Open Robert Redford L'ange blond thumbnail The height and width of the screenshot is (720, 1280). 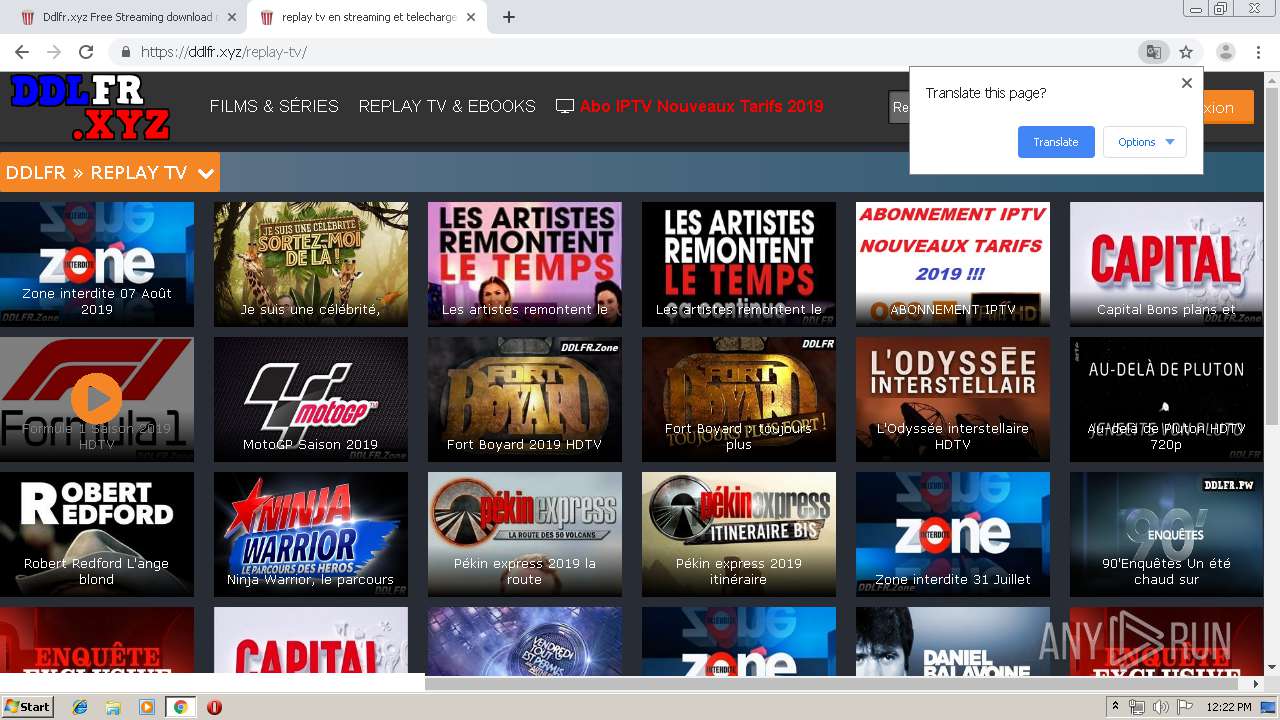click(97, 534)
